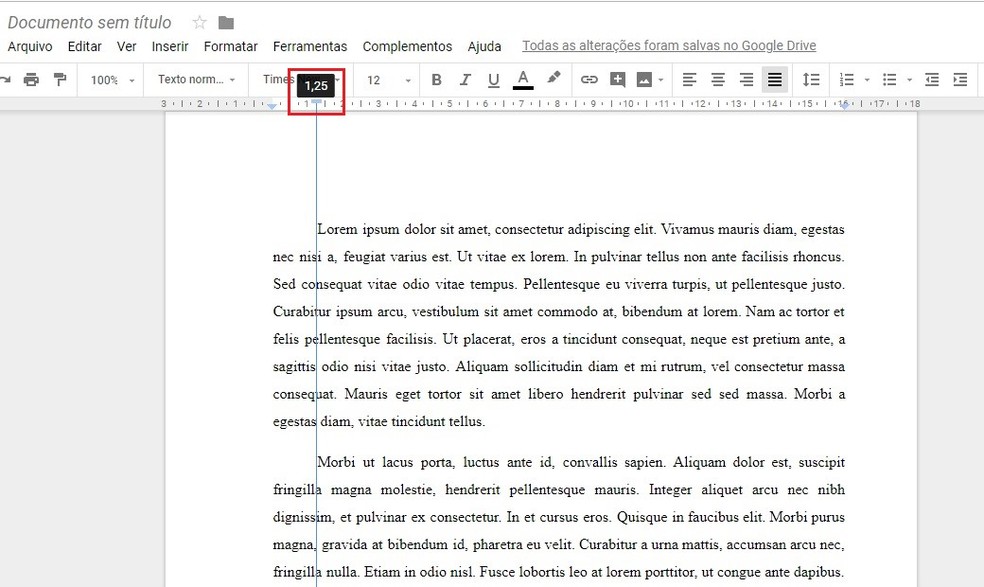The width and height of the screenshot is (984, 587).
Task: Apply a numbered list
Action: (x=849, y=80)
